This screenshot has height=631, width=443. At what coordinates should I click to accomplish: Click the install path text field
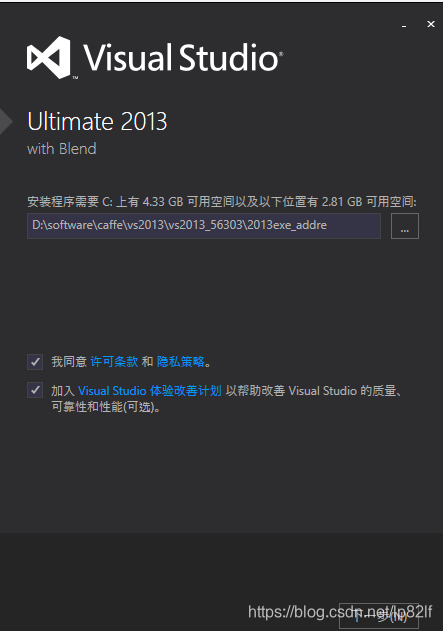[204, 226]
